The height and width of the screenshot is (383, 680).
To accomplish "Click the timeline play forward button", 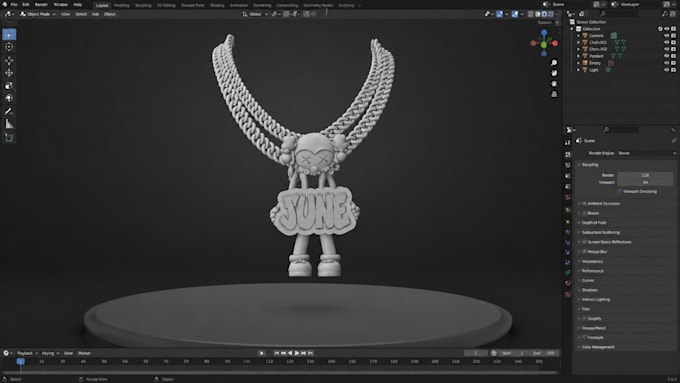I will (297, 354).
